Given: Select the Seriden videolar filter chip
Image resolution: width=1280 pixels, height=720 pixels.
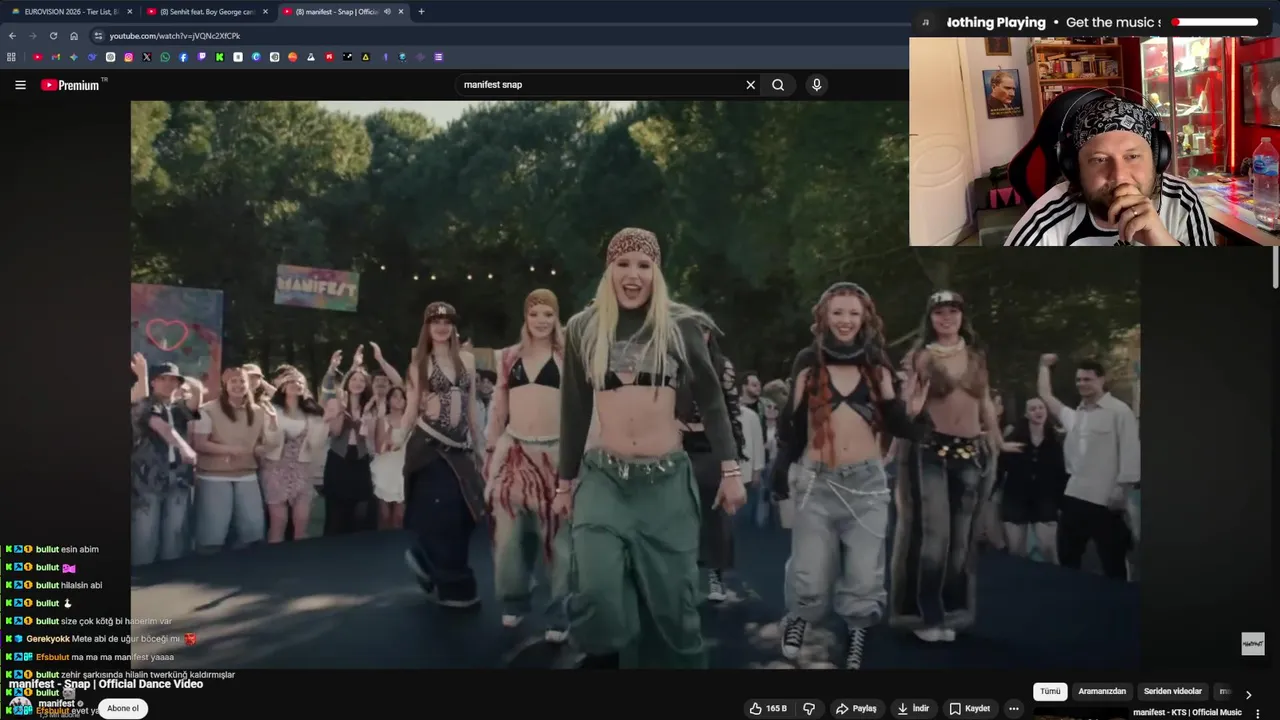Looking at the screenshot, I should pyautogui.click(x=1173, y=691).
